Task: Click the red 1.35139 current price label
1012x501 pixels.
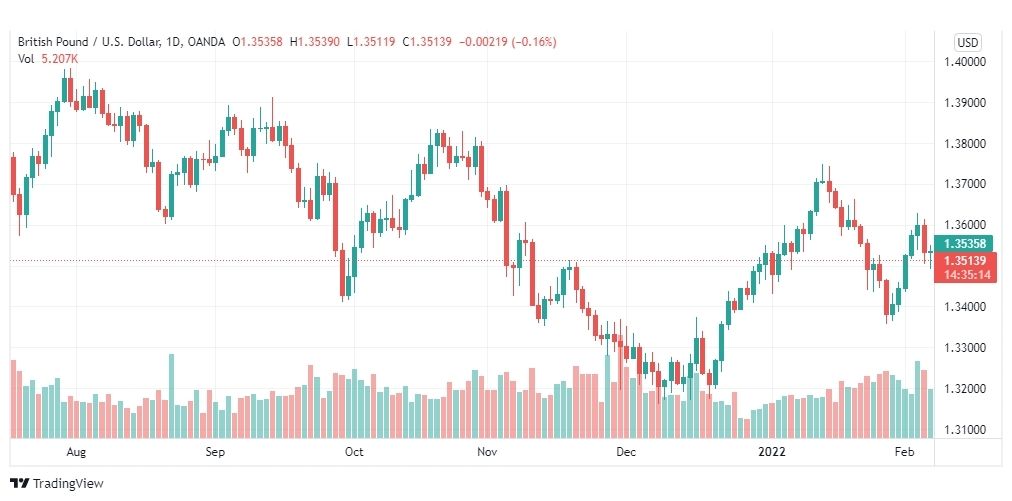Action: (964, 260)
